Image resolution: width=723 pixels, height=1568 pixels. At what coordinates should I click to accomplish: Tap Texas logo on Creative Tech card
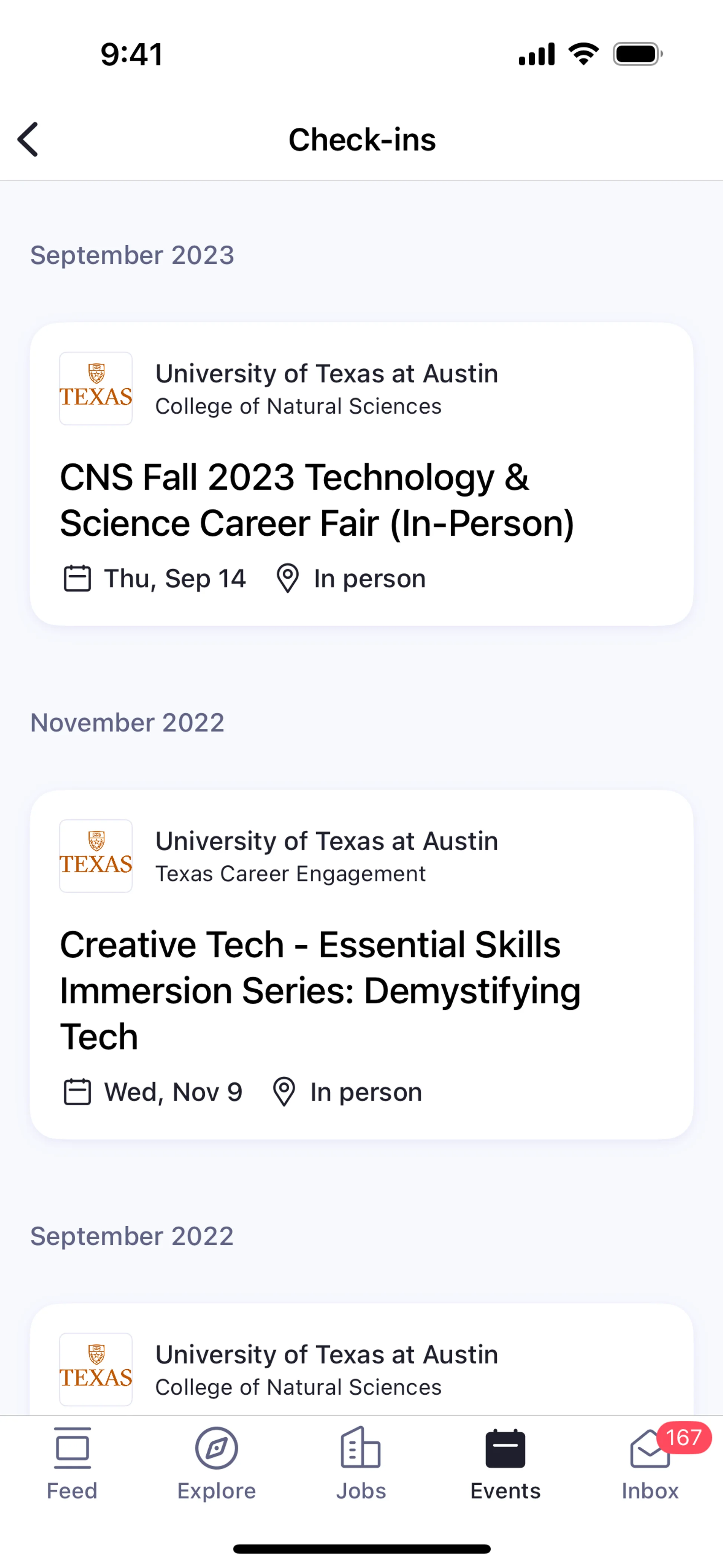click(96, 856)
